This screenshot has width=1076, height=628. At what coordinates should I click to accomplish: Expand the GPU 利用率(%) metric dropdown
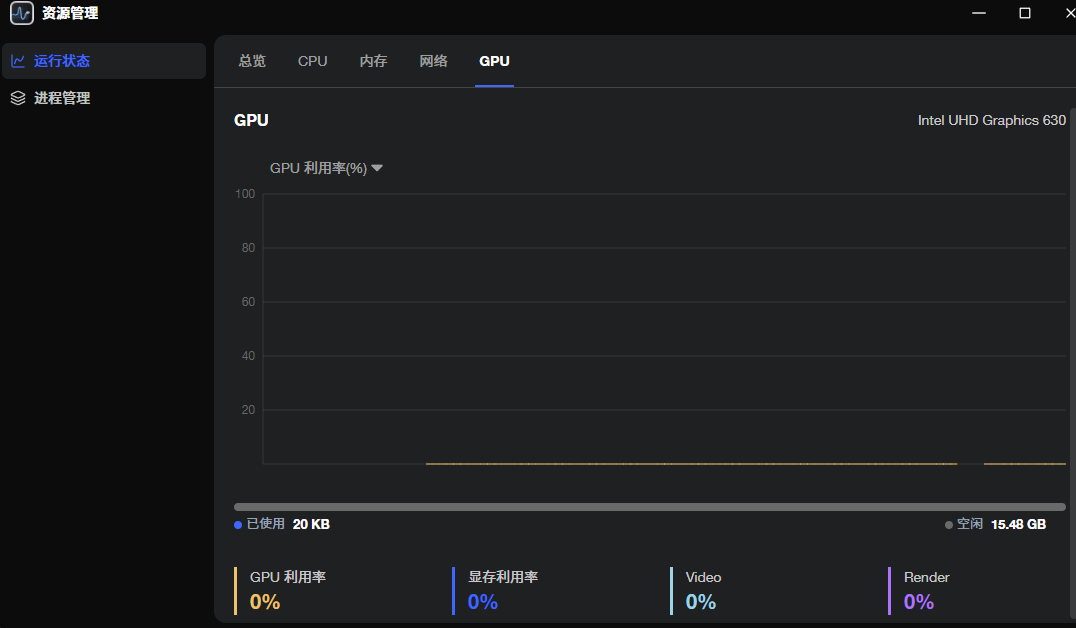click(326, 168)
